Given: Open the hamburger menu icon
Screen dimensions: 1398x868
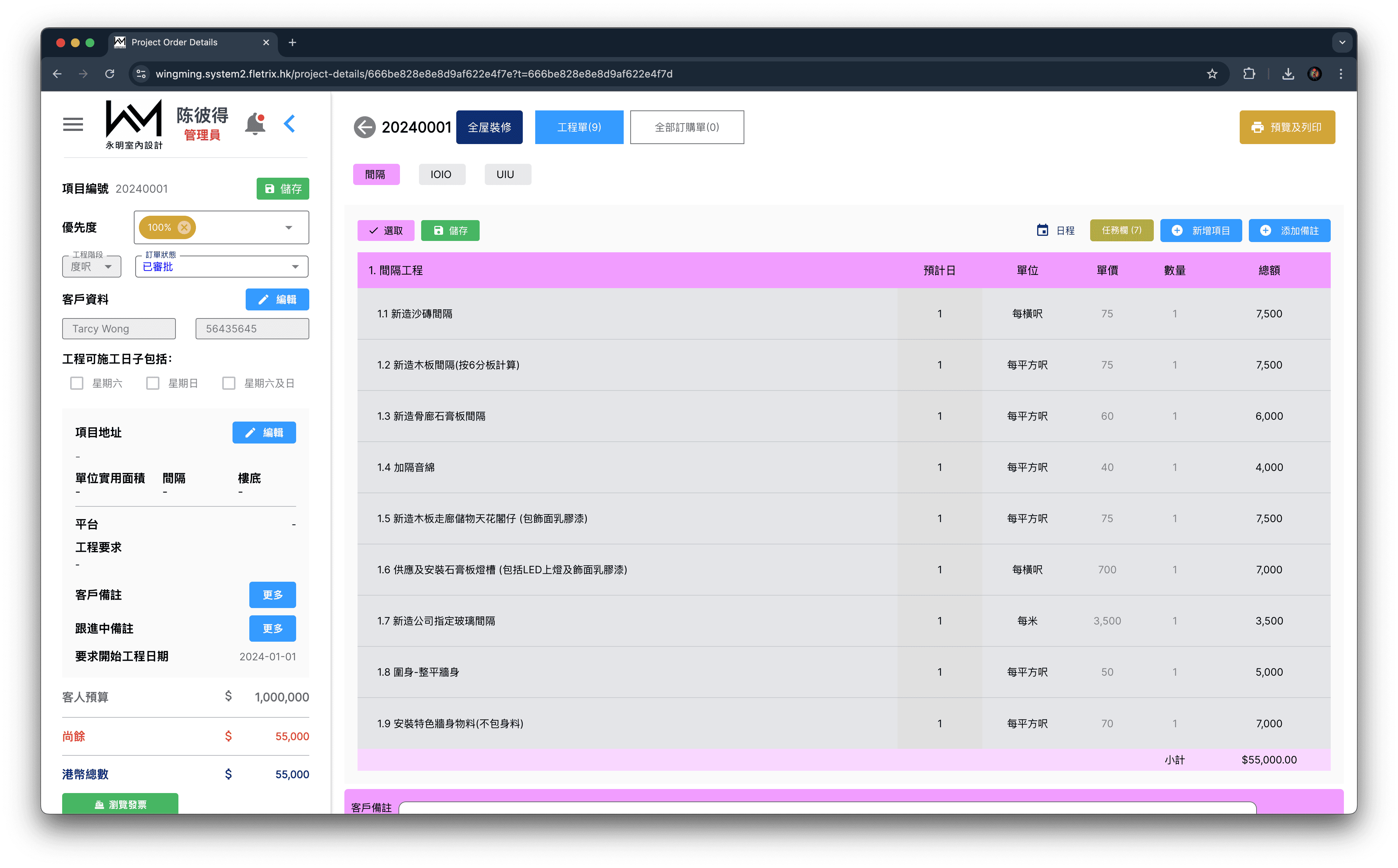Looking at the screenshot, I should point(73,124).
